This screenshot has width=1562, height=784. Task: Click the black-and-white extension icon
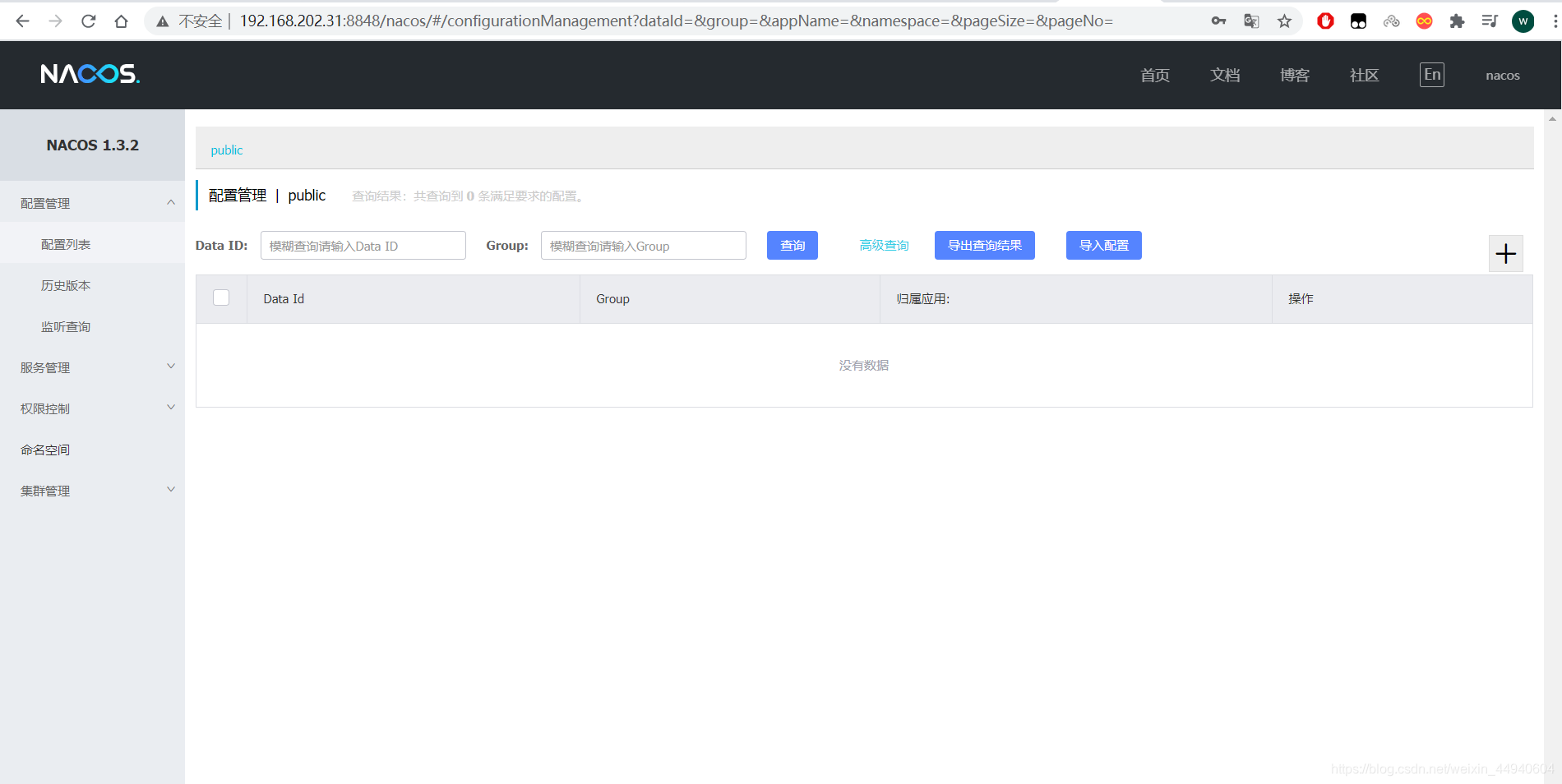[x=1358, y=21]
